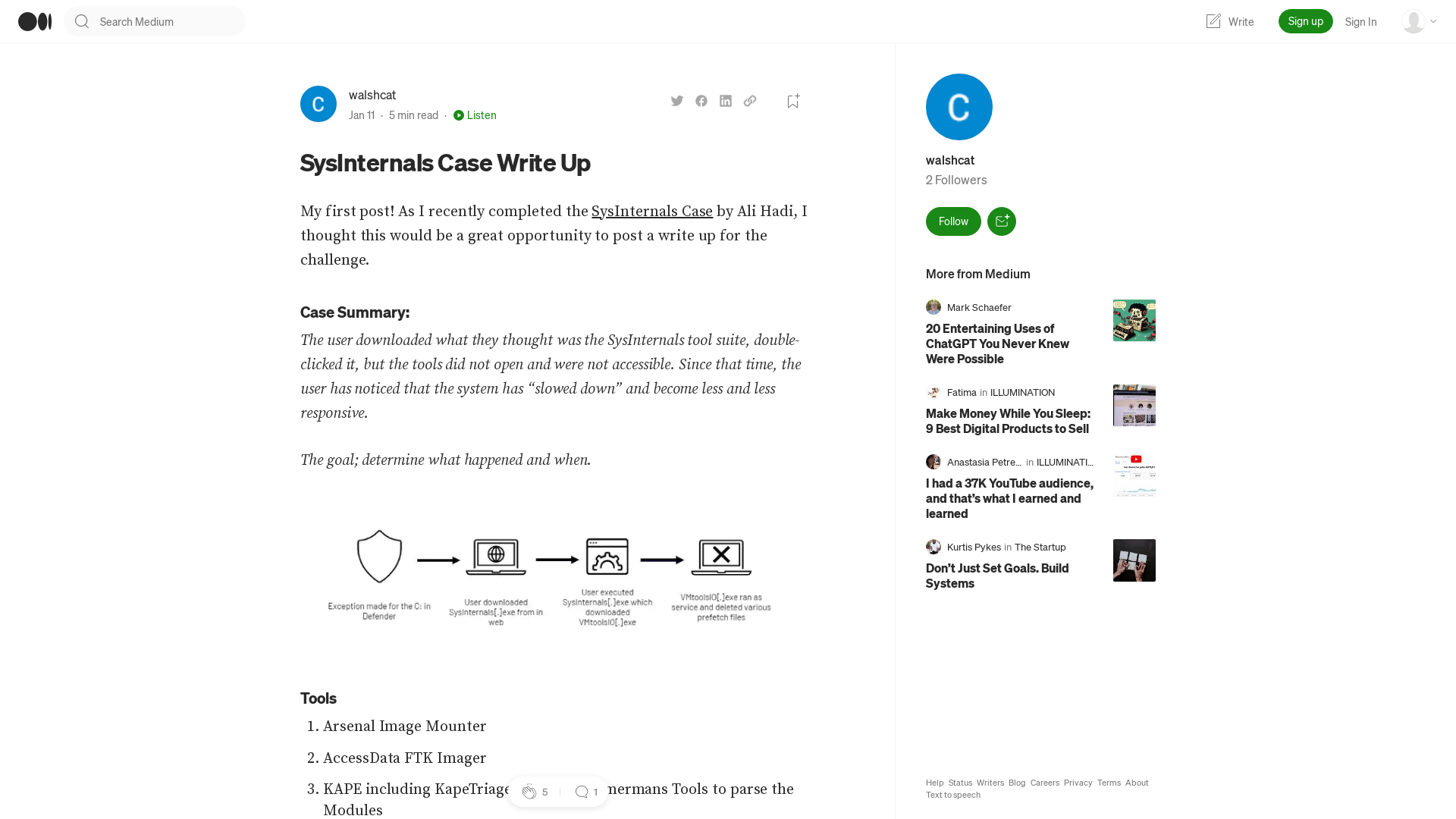Click the copy link icon
Image resolution: width=1456 pixels, height=819 pixels.
click(x=750, y=100)
